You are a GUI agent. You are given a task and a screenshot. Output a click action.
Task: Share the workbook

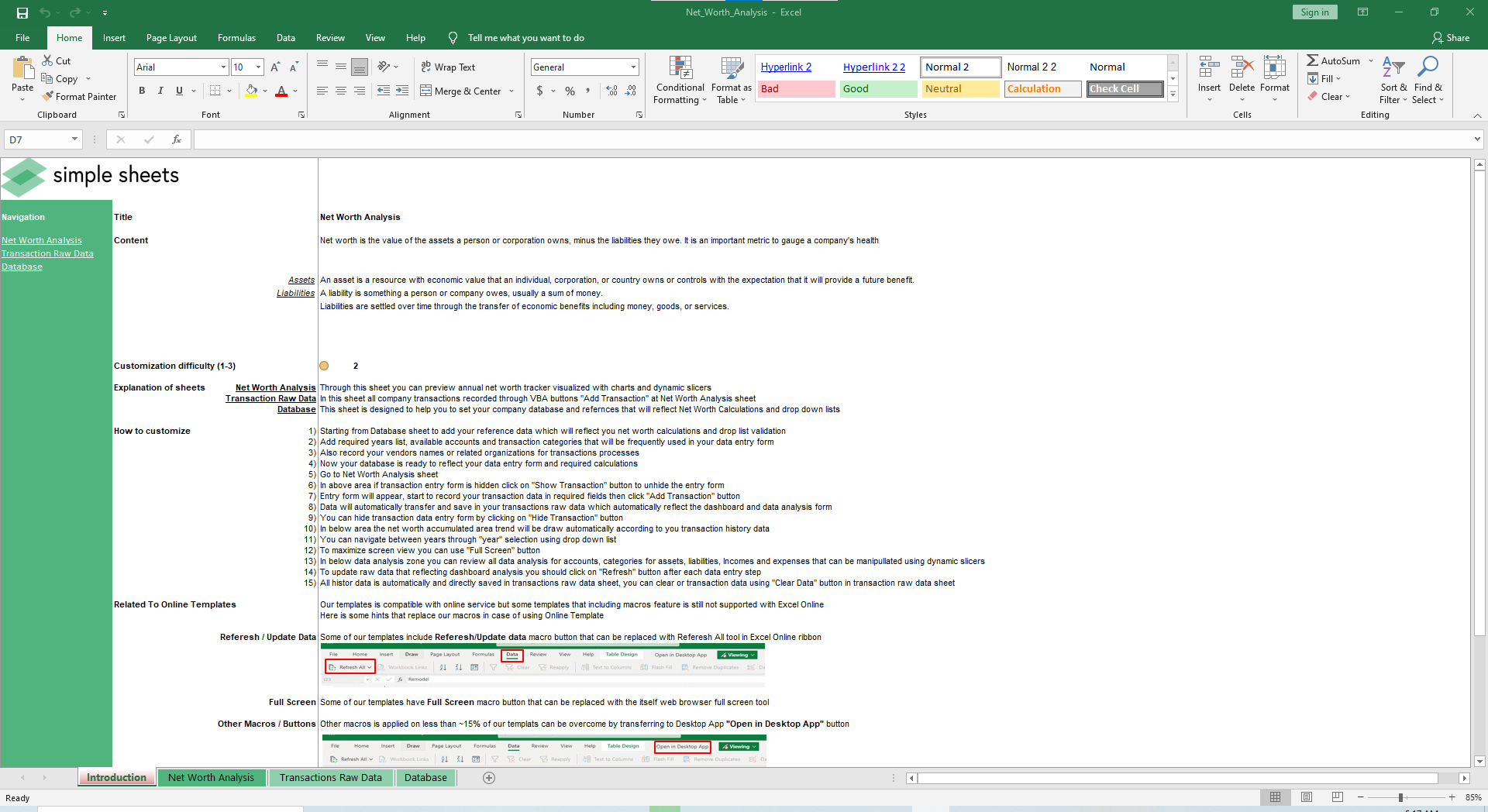[x=1451, y=38]
